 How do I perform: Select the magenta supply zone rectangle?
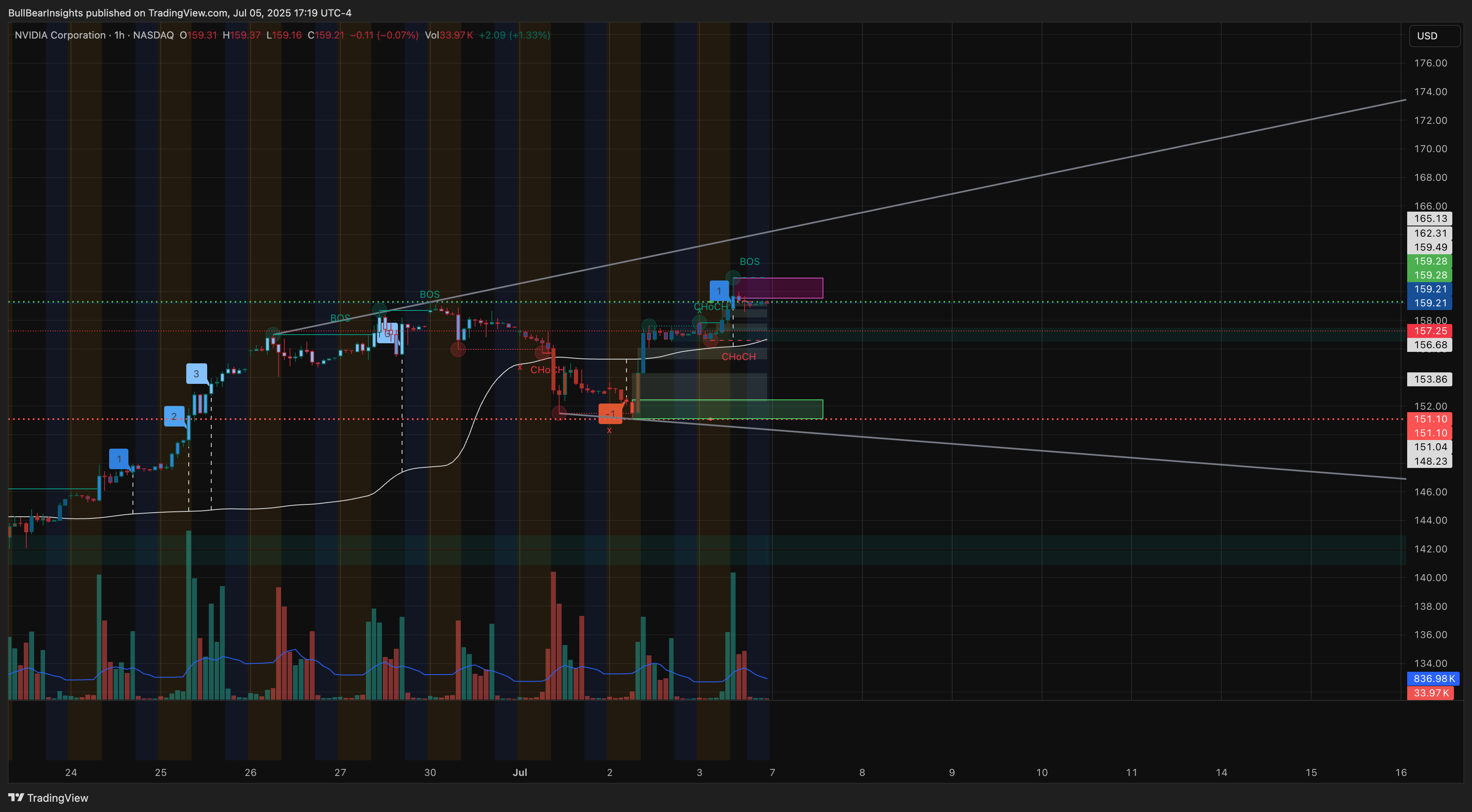pos(778,288)
